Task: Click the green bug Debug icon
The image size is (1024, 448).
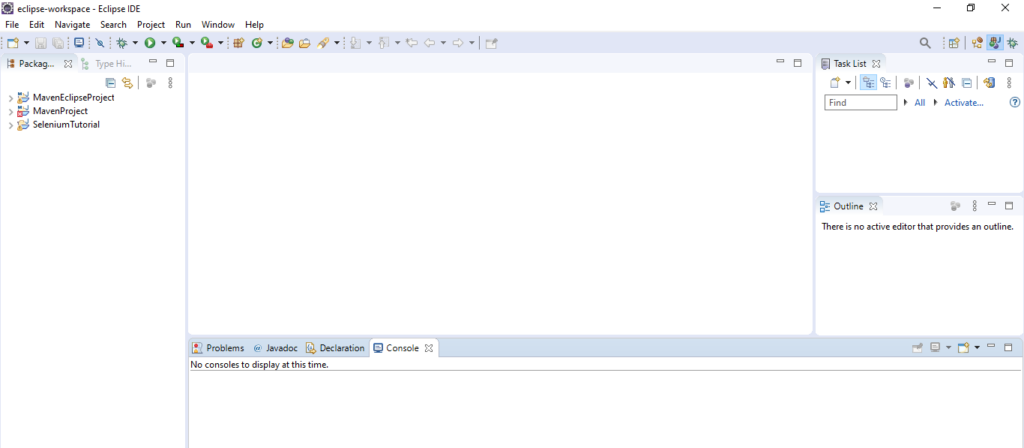Action: click(x=121, y=43)
